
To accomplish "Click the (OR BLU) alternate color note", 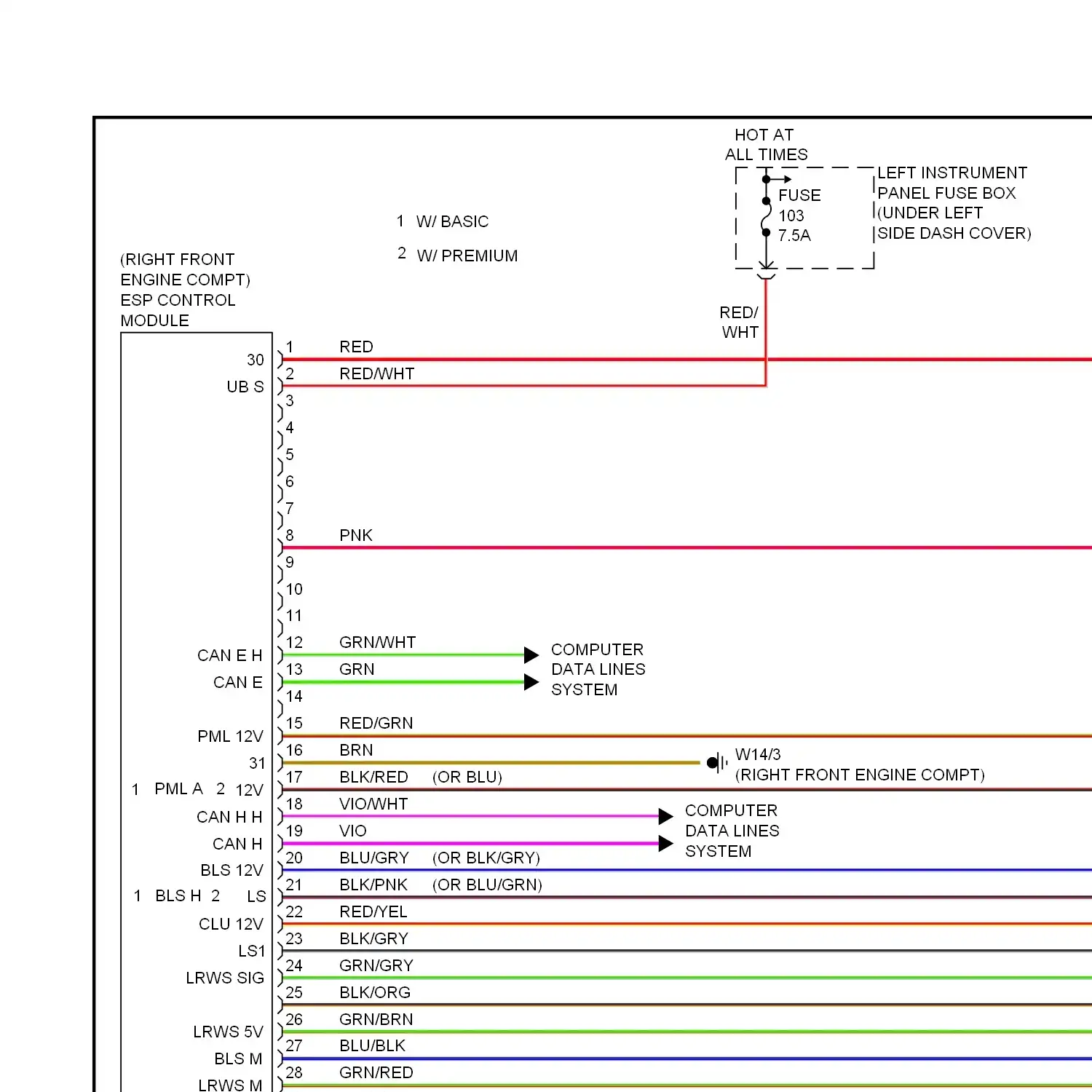I will 467,777.
